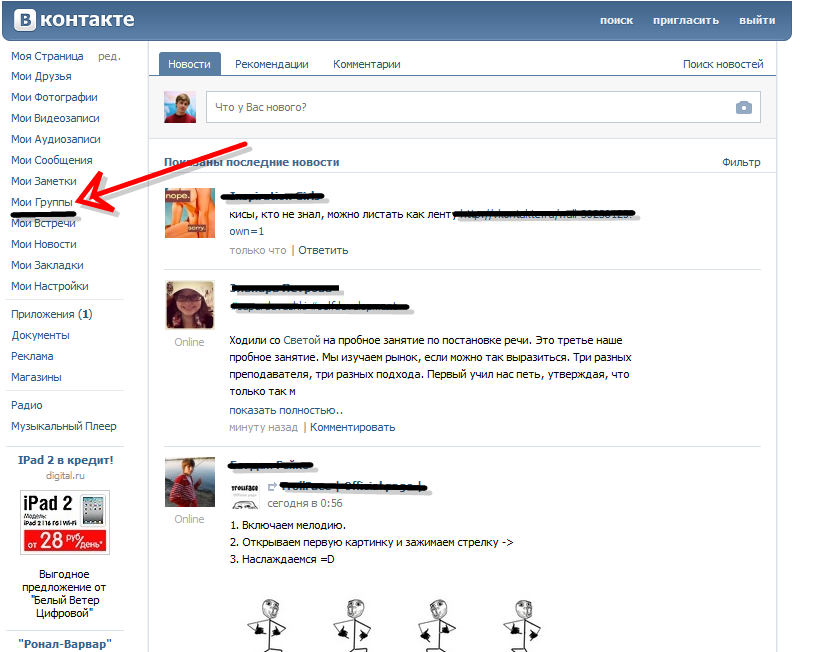Screen dimensions: 820x652
Task: Click Комментировать under the post
Action: 352,427
